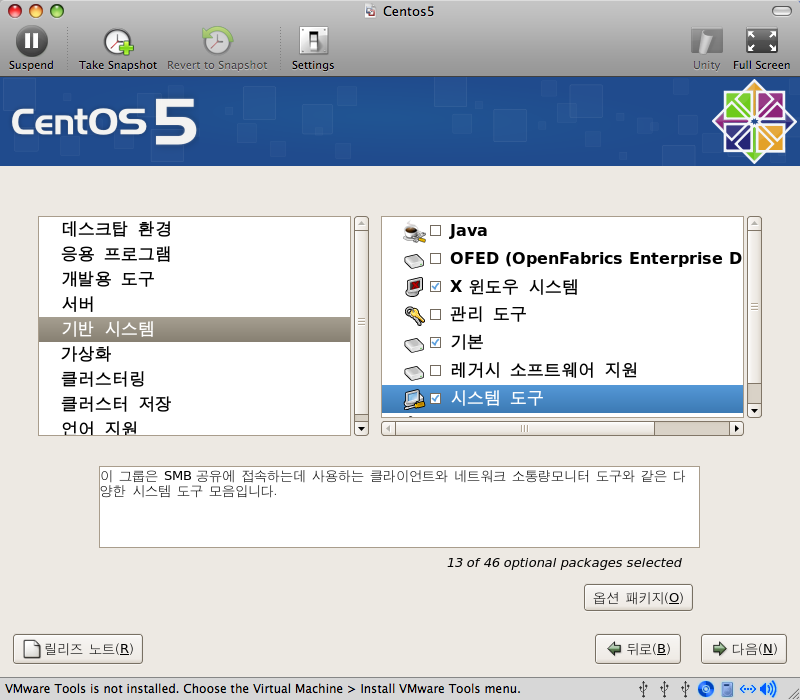Open 릴리즈 노트(R) release notes
Image resolution: width=800 pixels, height=700 pixels.
[x=78, y=649]
